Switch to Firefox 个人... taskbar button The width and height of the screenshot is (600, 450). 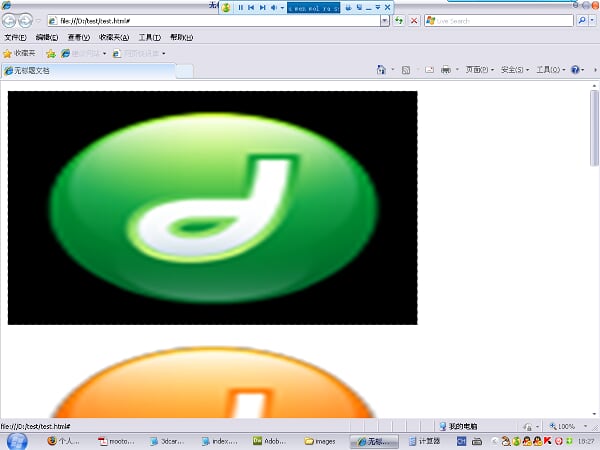(64, 441)
